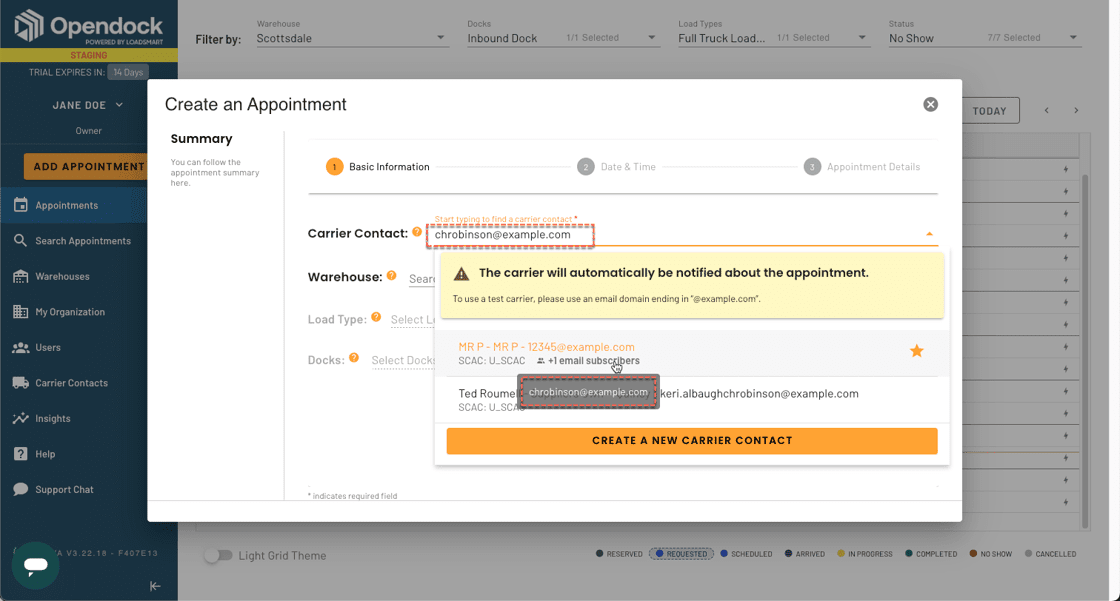Click the In Progress status color dot
Viewport: 1120px width, 601px height.
(841, 554)
